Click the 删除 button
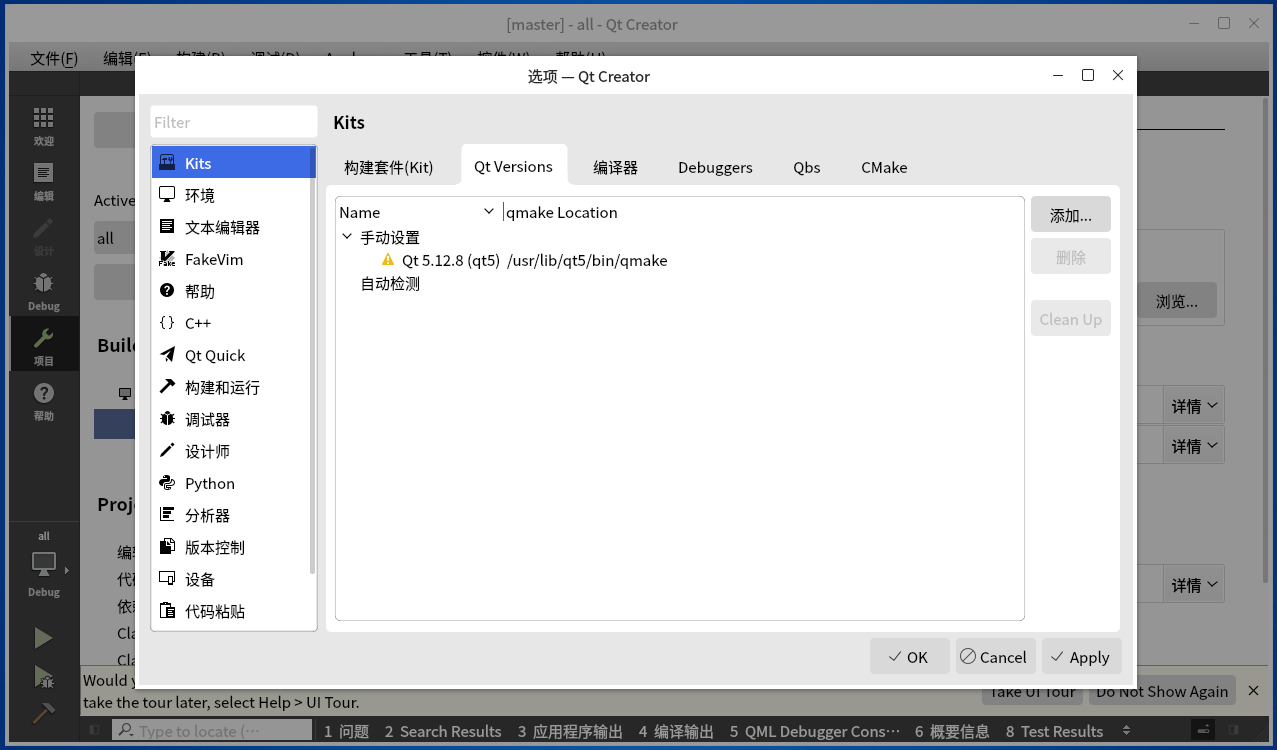Viewport: 1277px width, 750px height. [1070, 257]
